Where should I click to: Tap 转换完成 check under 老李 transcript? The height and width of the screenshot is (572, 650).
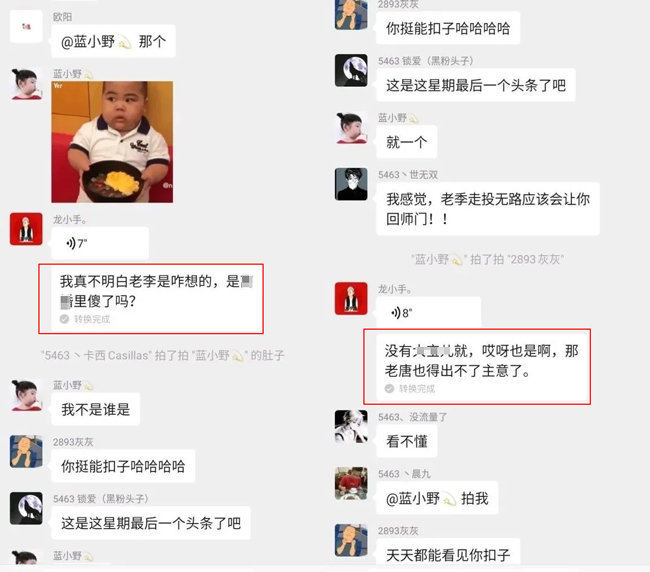coord(64,319)
